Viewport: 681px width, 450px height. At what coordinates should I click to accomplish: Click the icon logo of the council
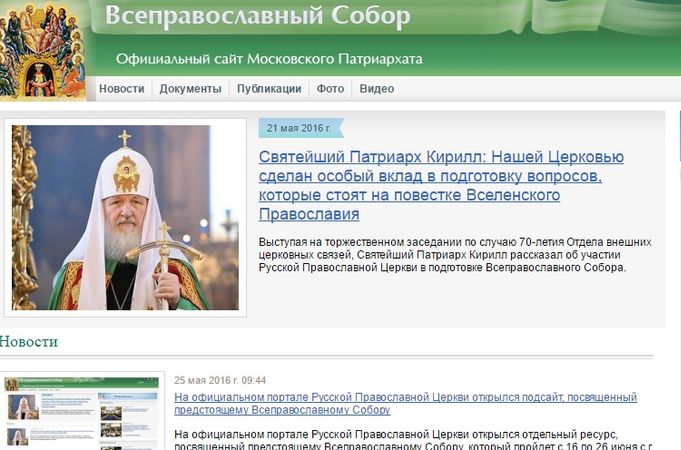(x=43, y=50)
